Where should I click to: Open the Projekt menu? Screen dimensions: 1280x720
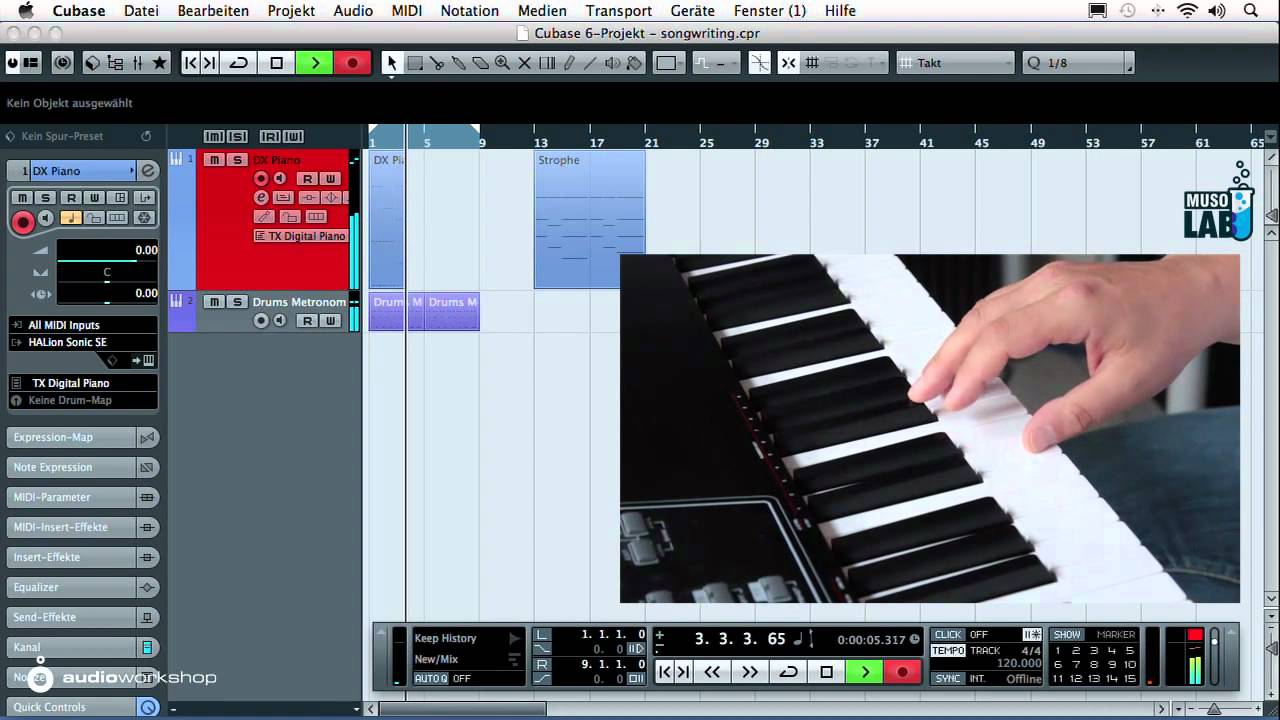click(x=291, y=11)
